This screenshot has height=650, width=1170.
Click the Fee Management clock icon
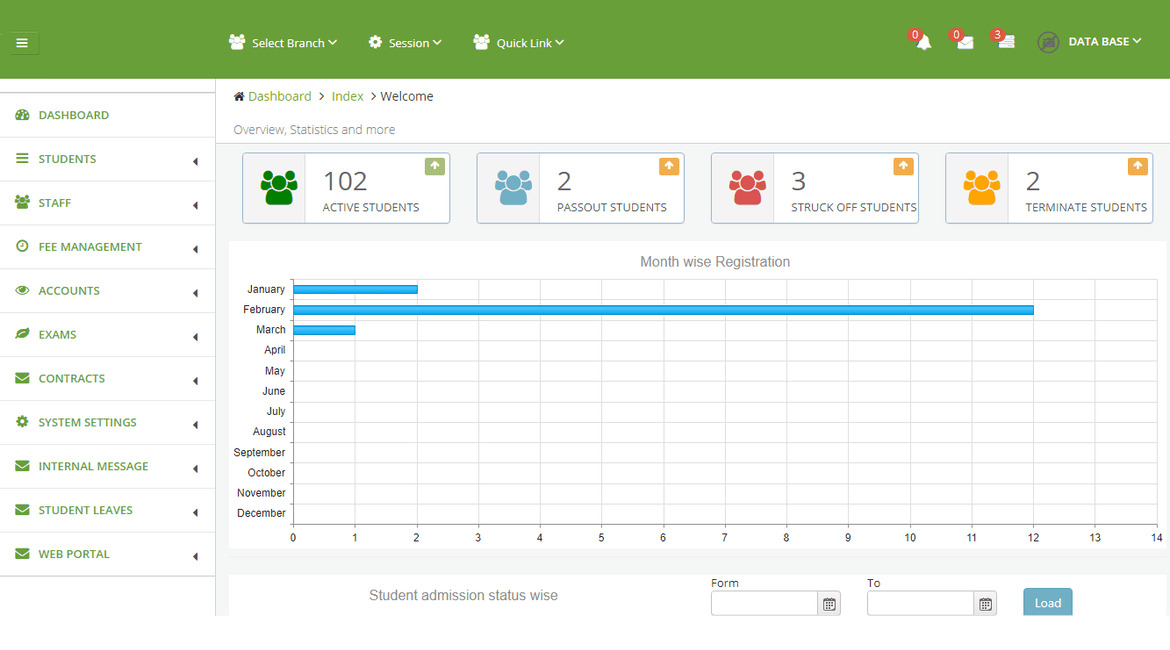click(22, 246)
